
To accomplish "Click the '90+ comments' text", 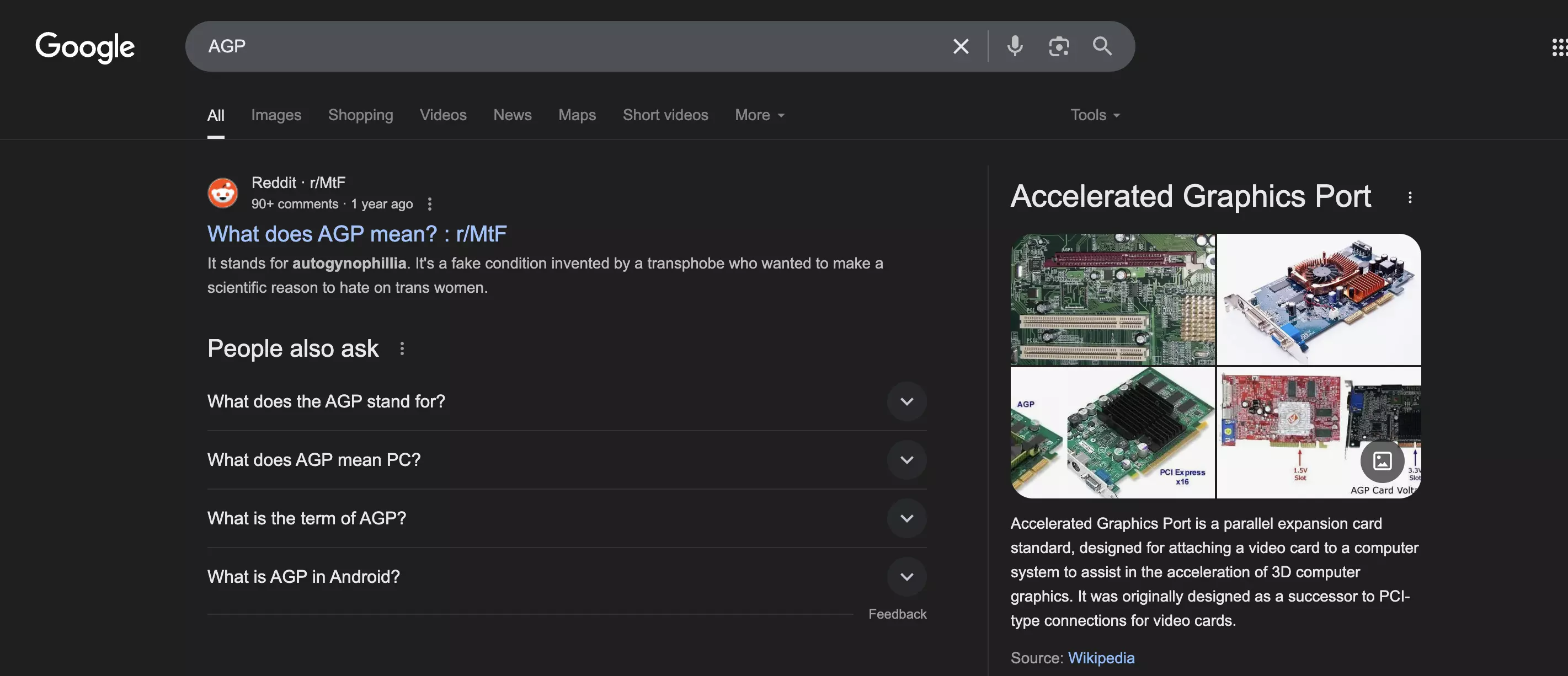I will 295,204.
